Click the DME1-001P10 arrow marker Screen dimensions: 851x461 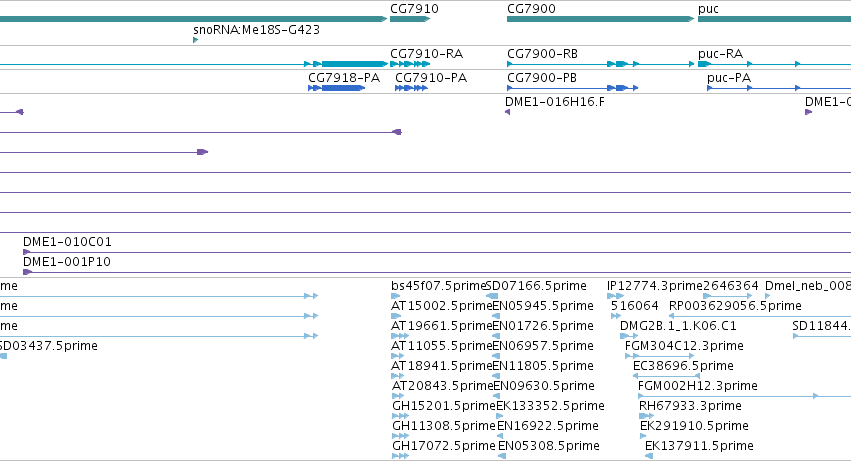(27, 272)
